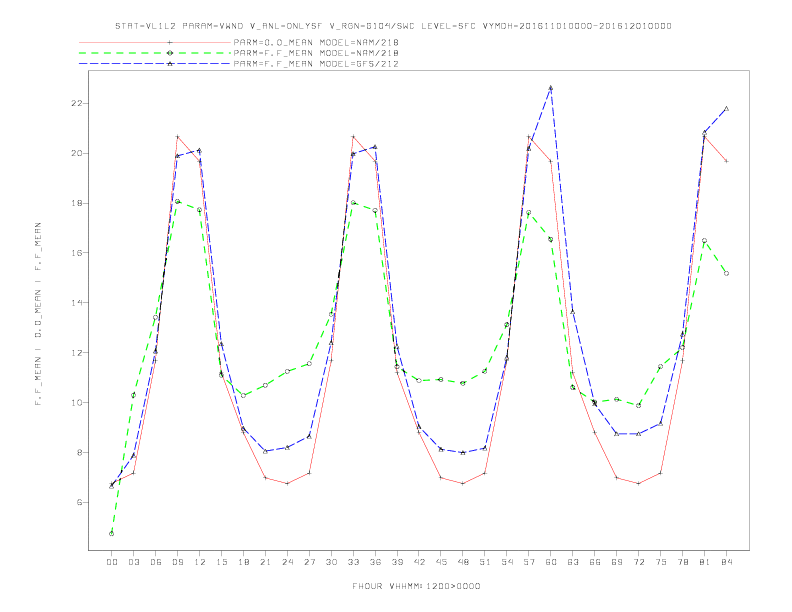Click x-axis tick label 39

[397, 562]
